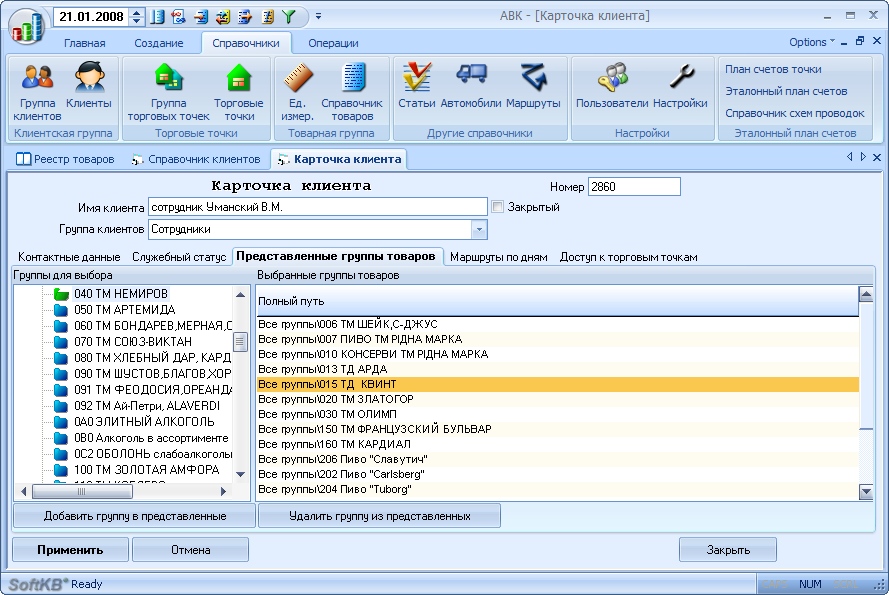Select row Все группы\160 ТМ КАРДИАЛ

(x=558, y=444)
